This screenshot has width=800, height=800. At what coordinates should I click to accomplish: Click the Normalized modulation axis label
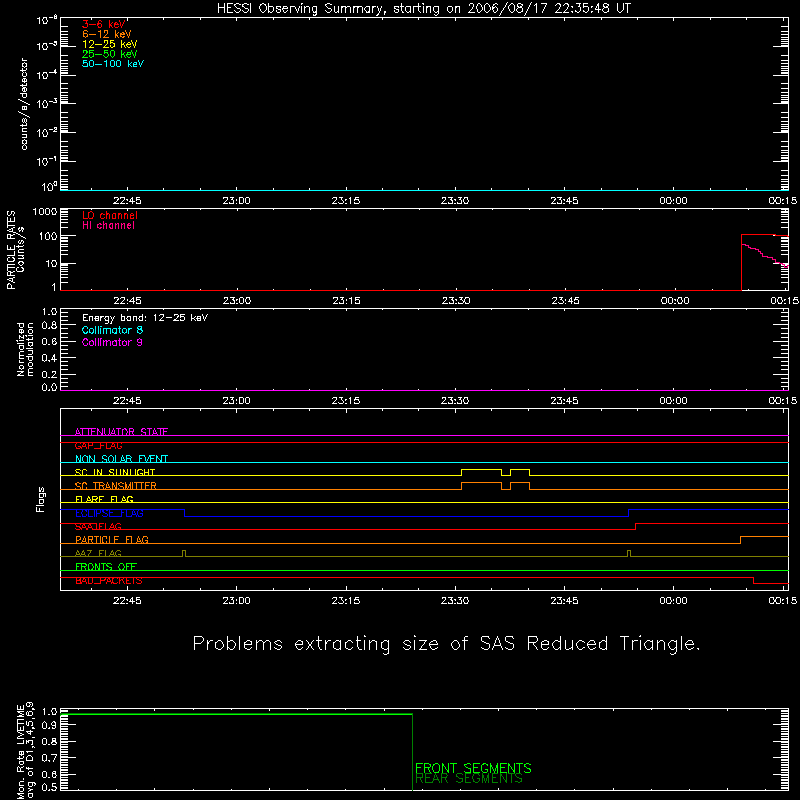(25, 349)
